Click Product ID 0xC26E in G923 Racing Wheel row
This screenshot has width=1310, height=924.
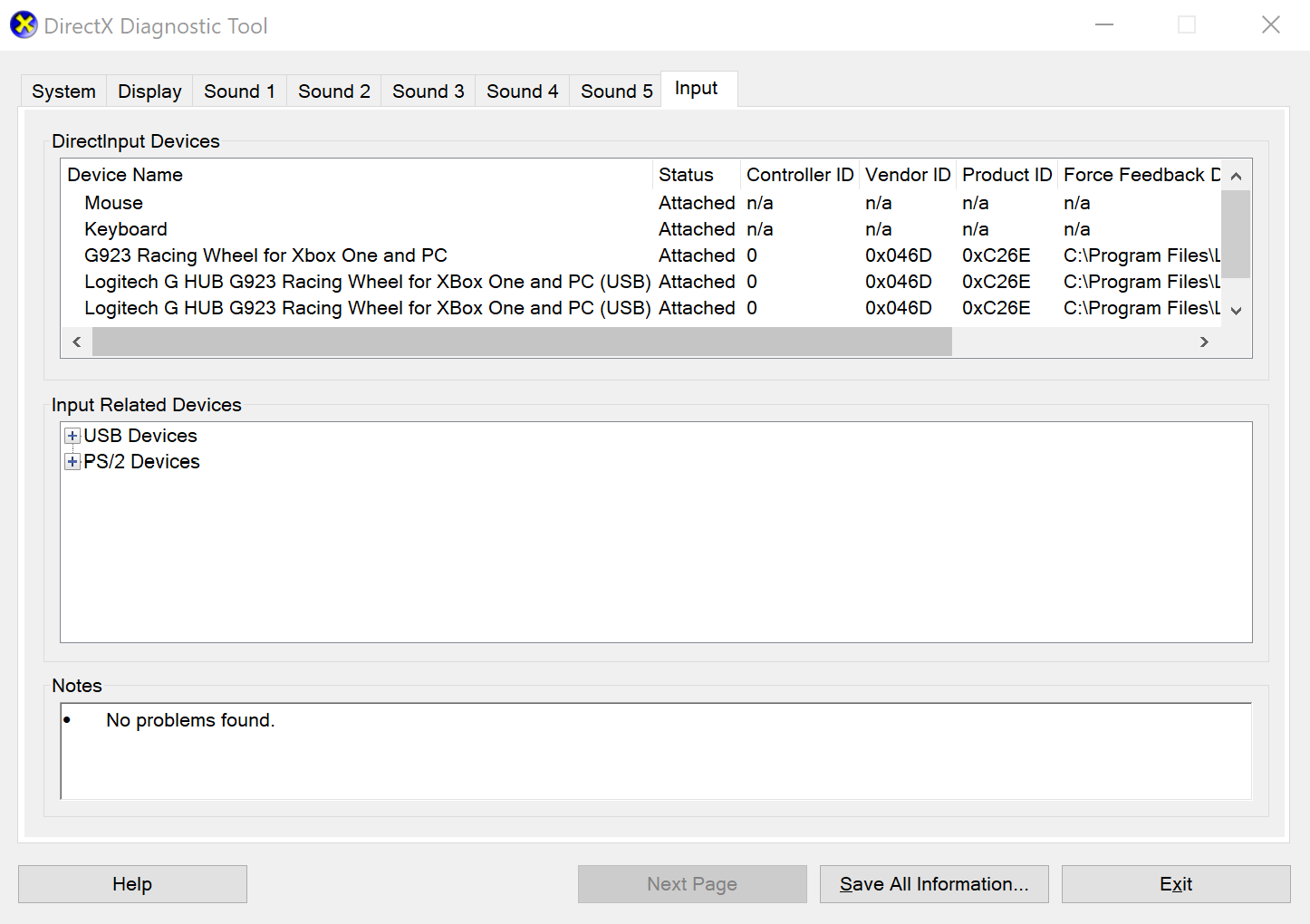click(997, 255)
